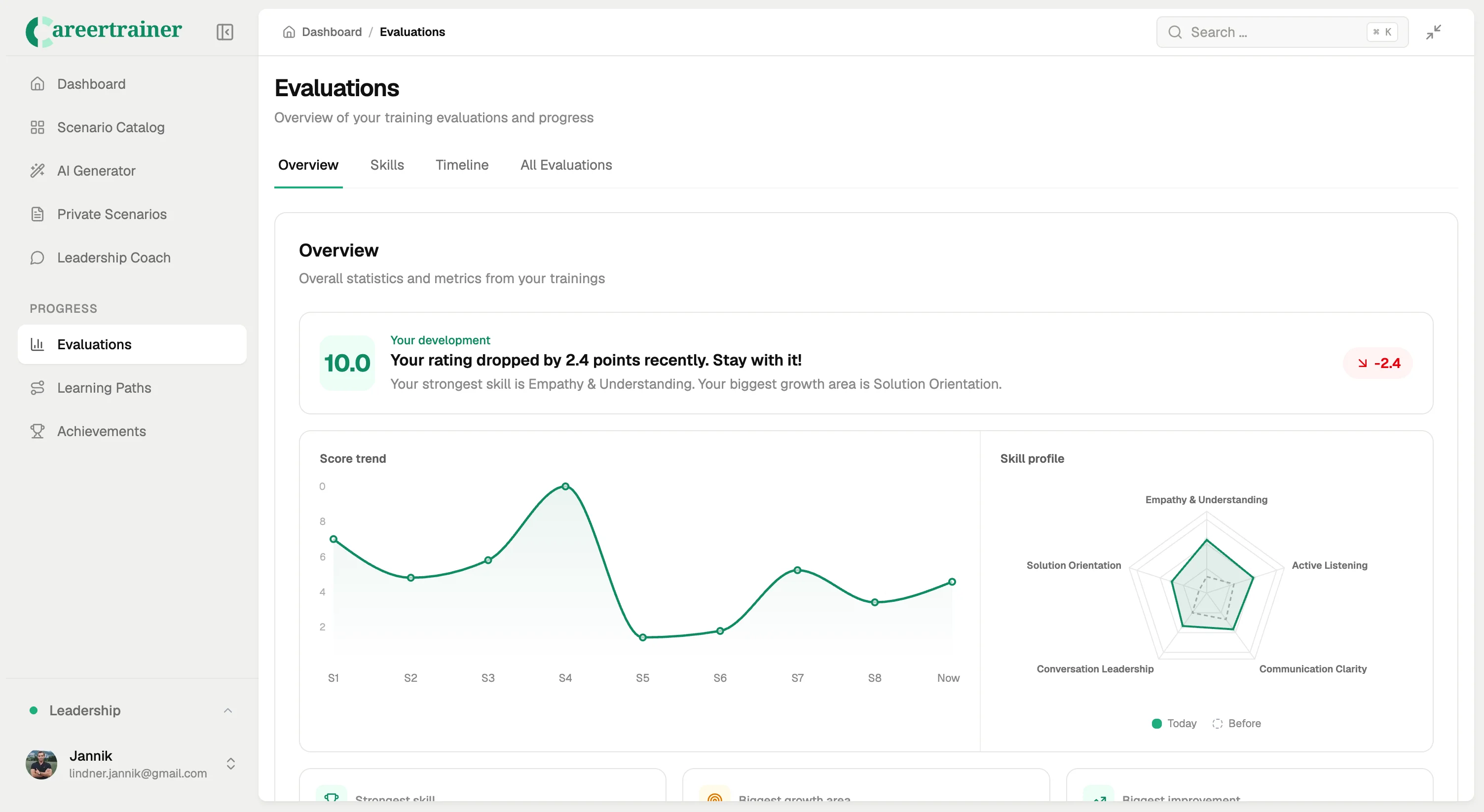Open the Achievements page
Viewport: 1484px width, 812px height.
click(x=132, y=431)
